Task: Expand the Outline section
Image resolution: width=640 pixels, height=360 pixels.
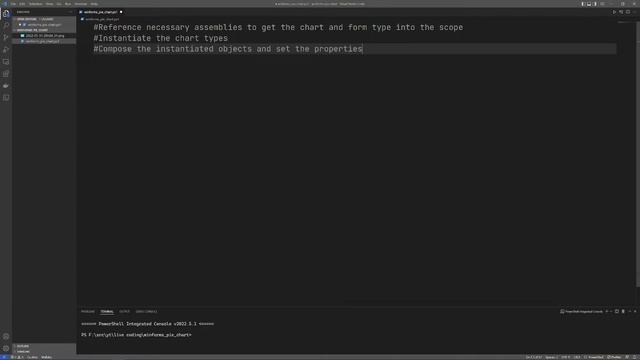Action: [44, 346]
